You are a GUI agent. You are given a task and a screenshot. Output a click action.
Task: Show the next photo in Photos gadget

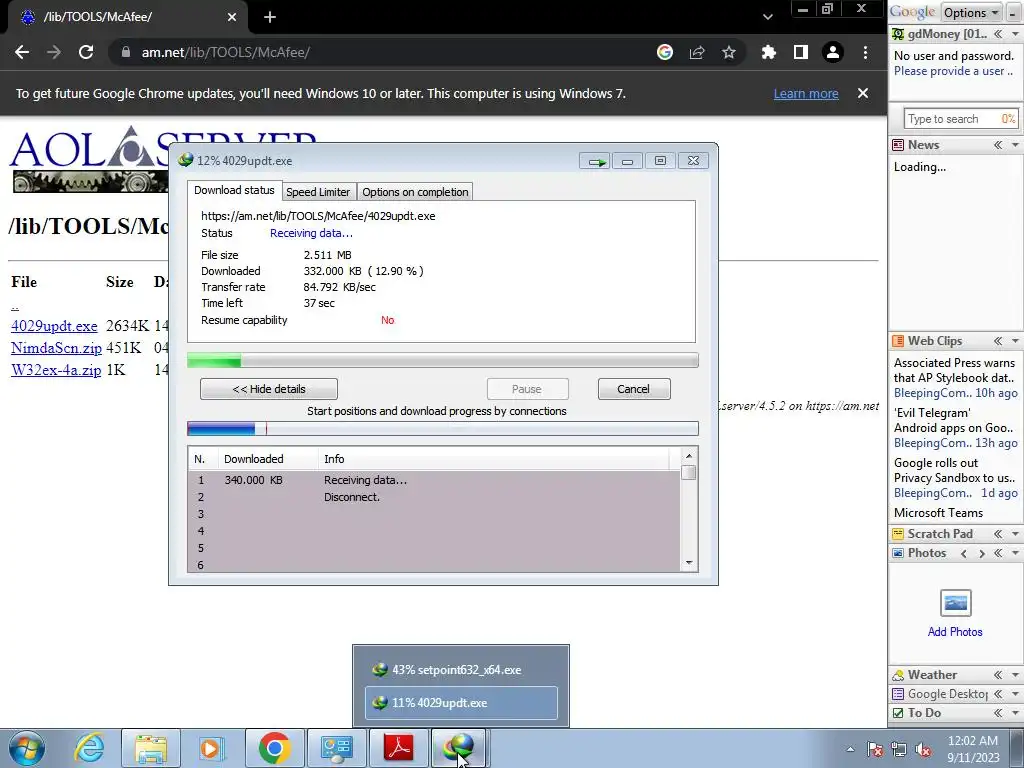point(981,554)
